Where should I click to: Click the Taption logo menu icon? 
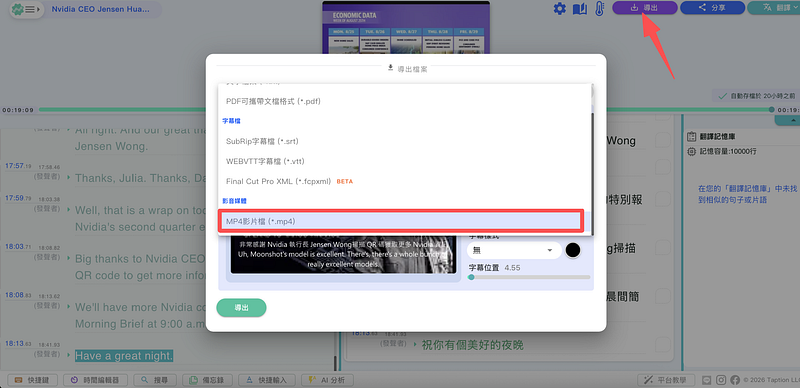pos(26,9)
